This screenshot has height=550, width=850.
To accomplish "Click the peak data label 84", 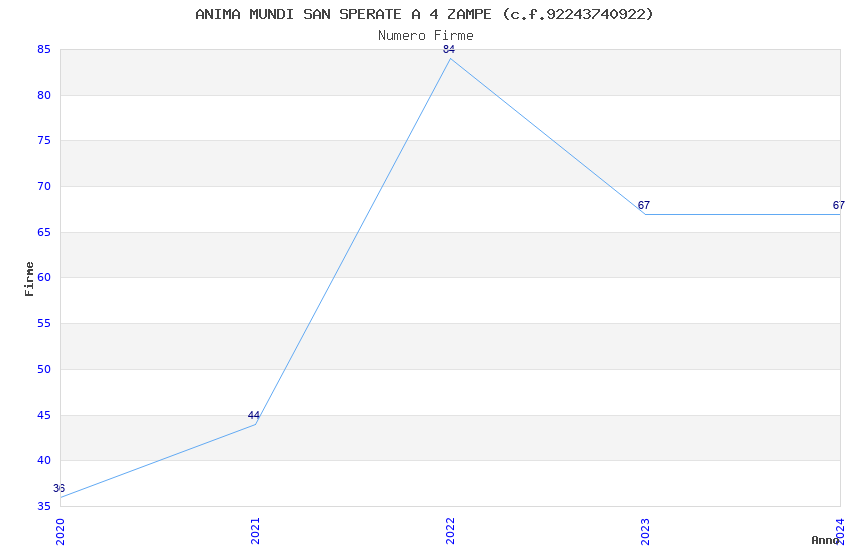I will pos(449,49).
